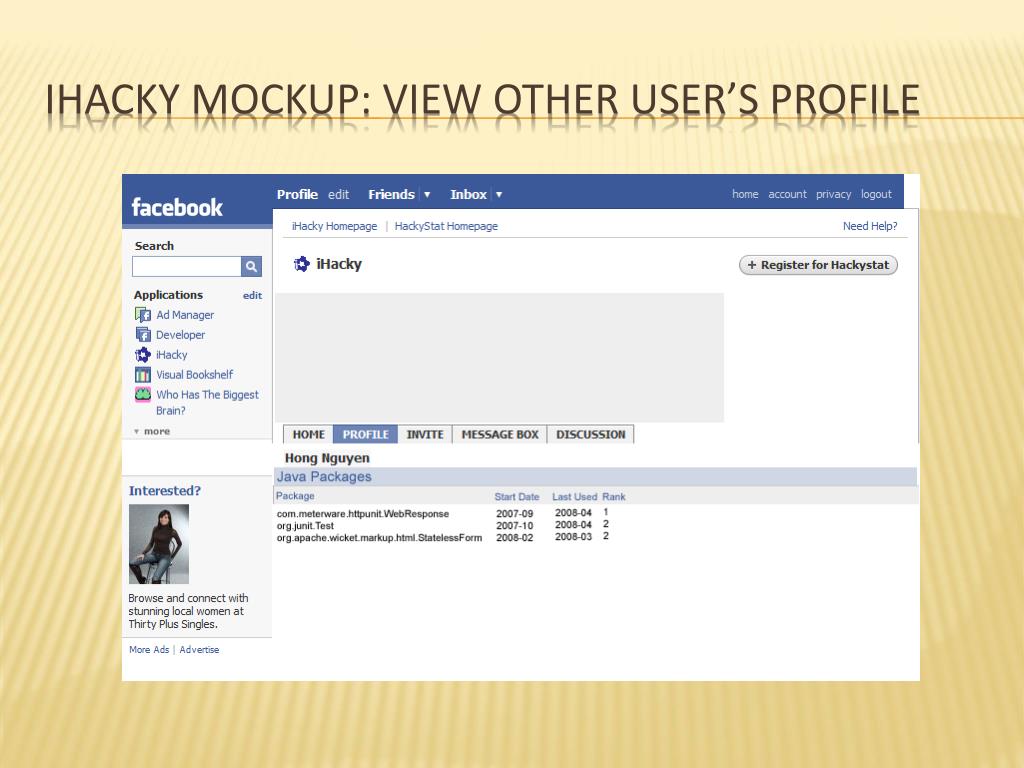Image resolution: width=1024 pixels, height=768 pixels.
Task: Click the Last Used column header
Action: point(574,496)
